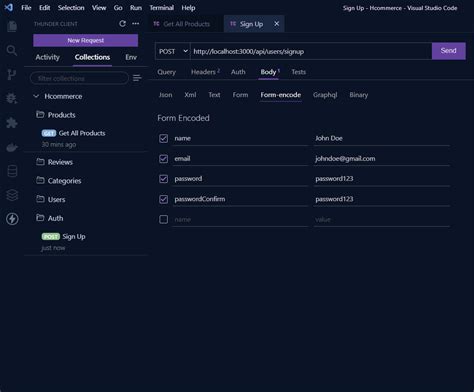This screenshot has height=392, width=474.
Task: Click the Categories folder icon
Action: (40, 180)
